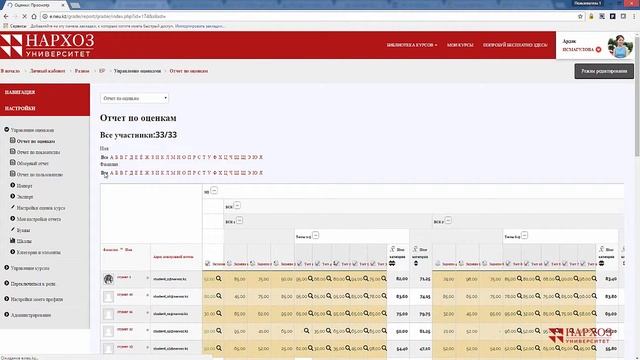The height and width of the screenshot is (360, 640).
Task: Open the first magnifier in the top student row
Action: tap(219, 279)
